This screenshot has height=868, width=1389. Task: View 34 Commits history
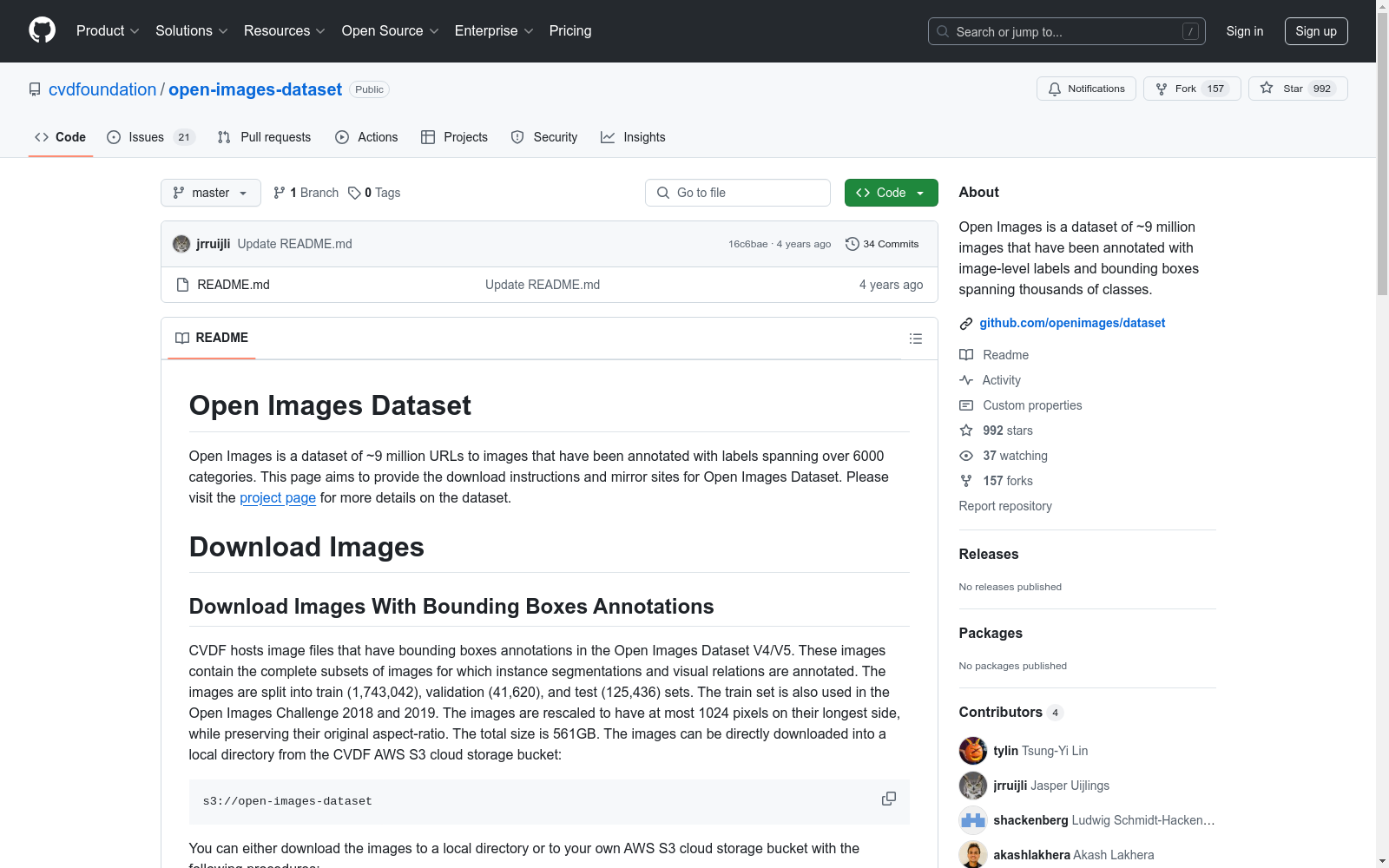click(x=882, y=244)
